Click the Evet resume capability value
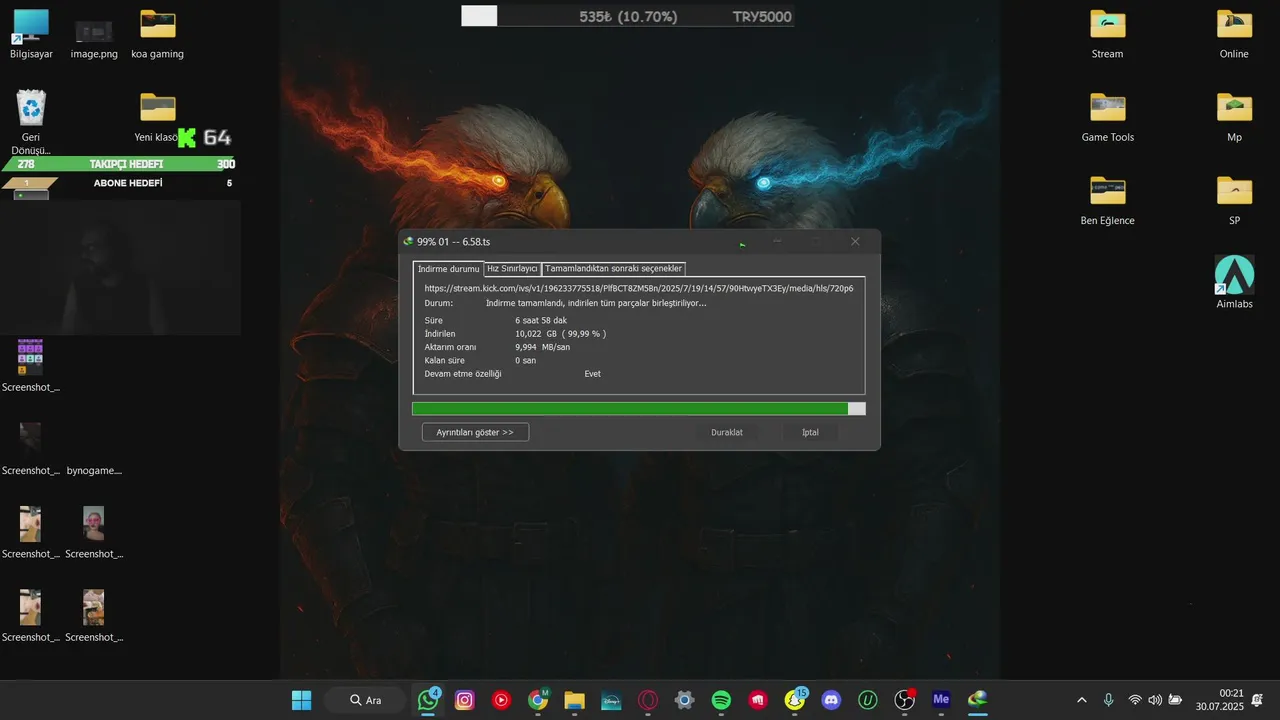1280x720 pixels. [x=593, y=374]
